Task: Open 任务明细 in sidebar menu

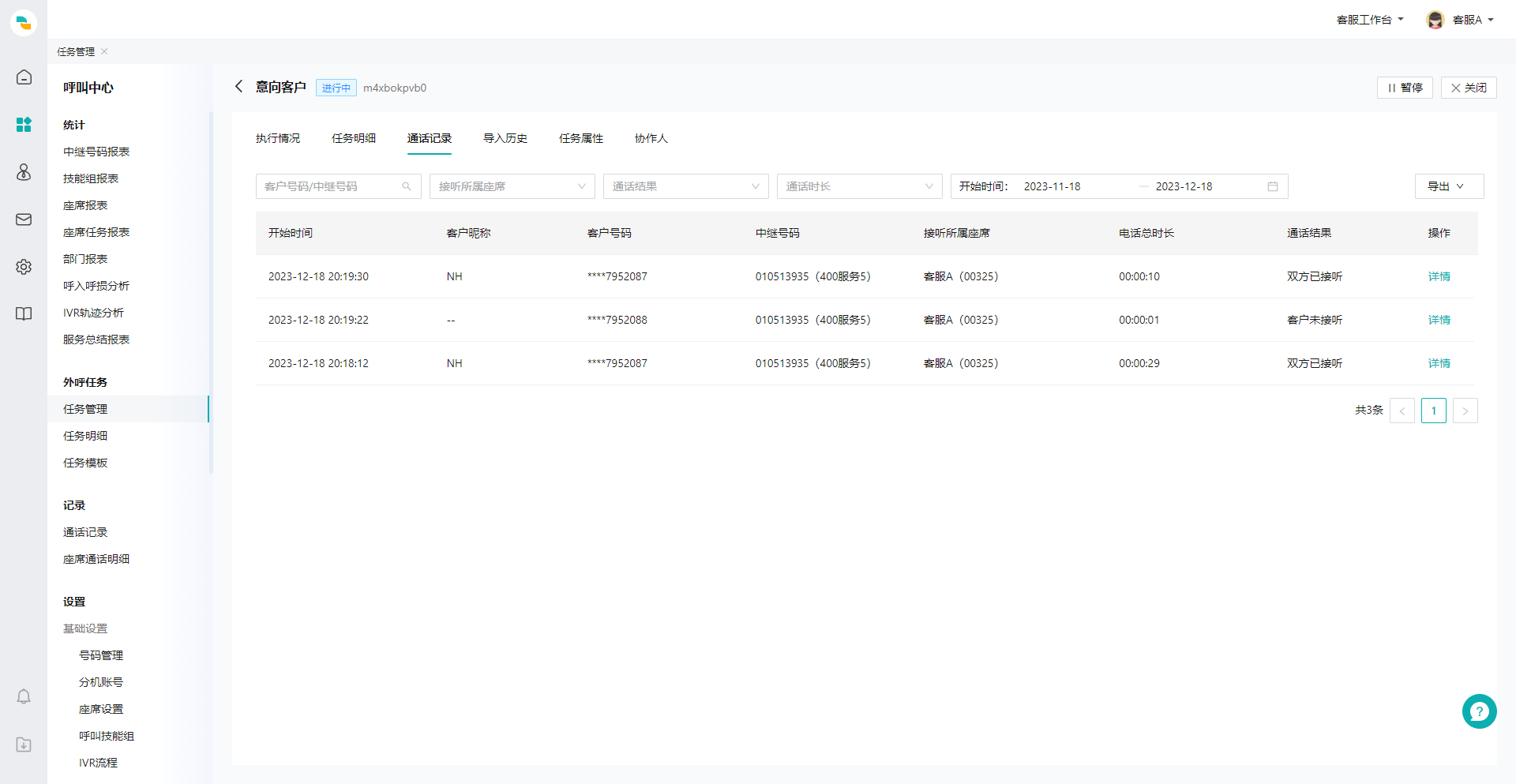Action: 85,436
